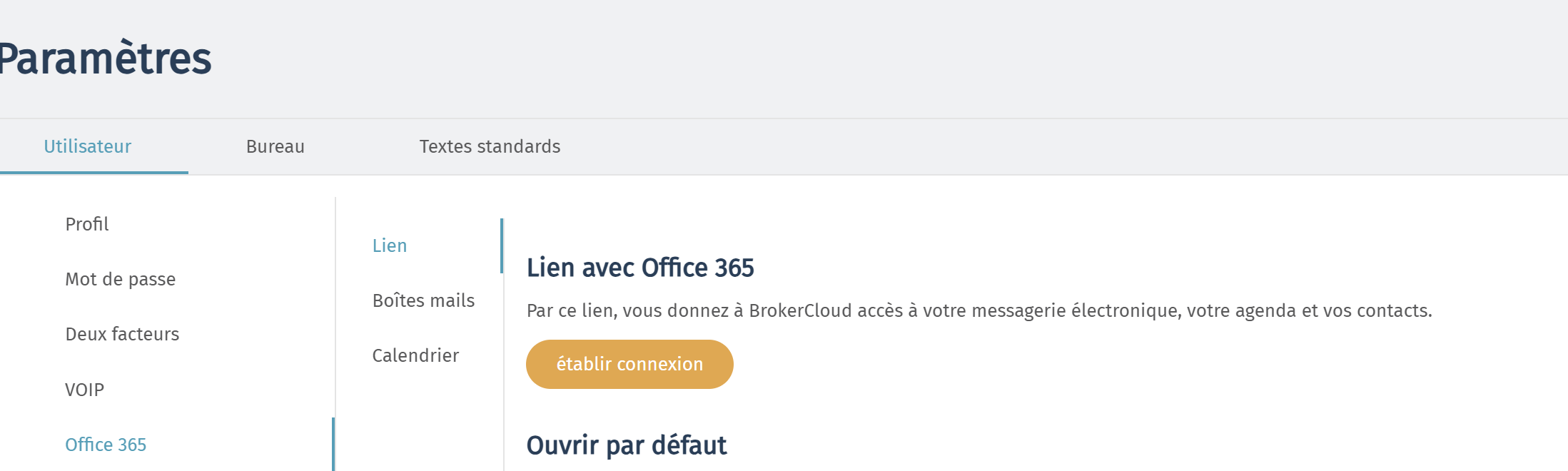Click the Paramètres page title
The height and width of the screenshot is (471, 1568).
point(105,58)
